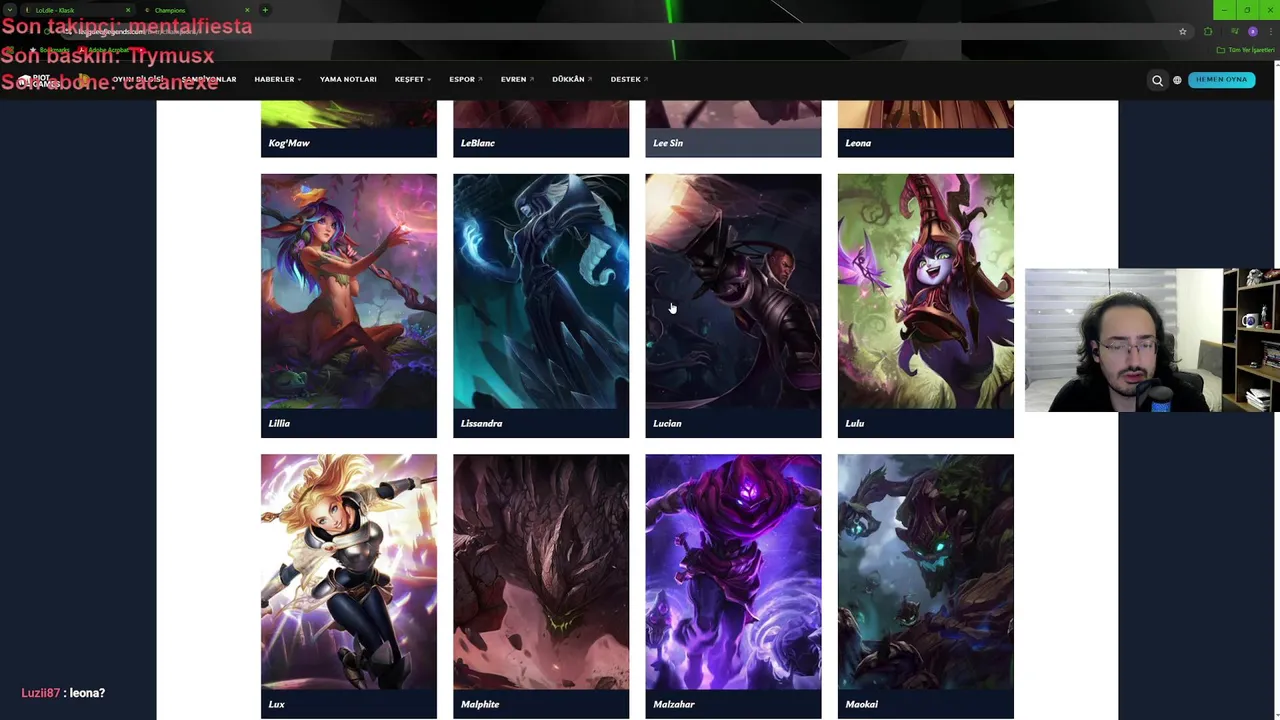
Task: Open the Chrome three-dot menu
Action: click(x=1269, y=31)
